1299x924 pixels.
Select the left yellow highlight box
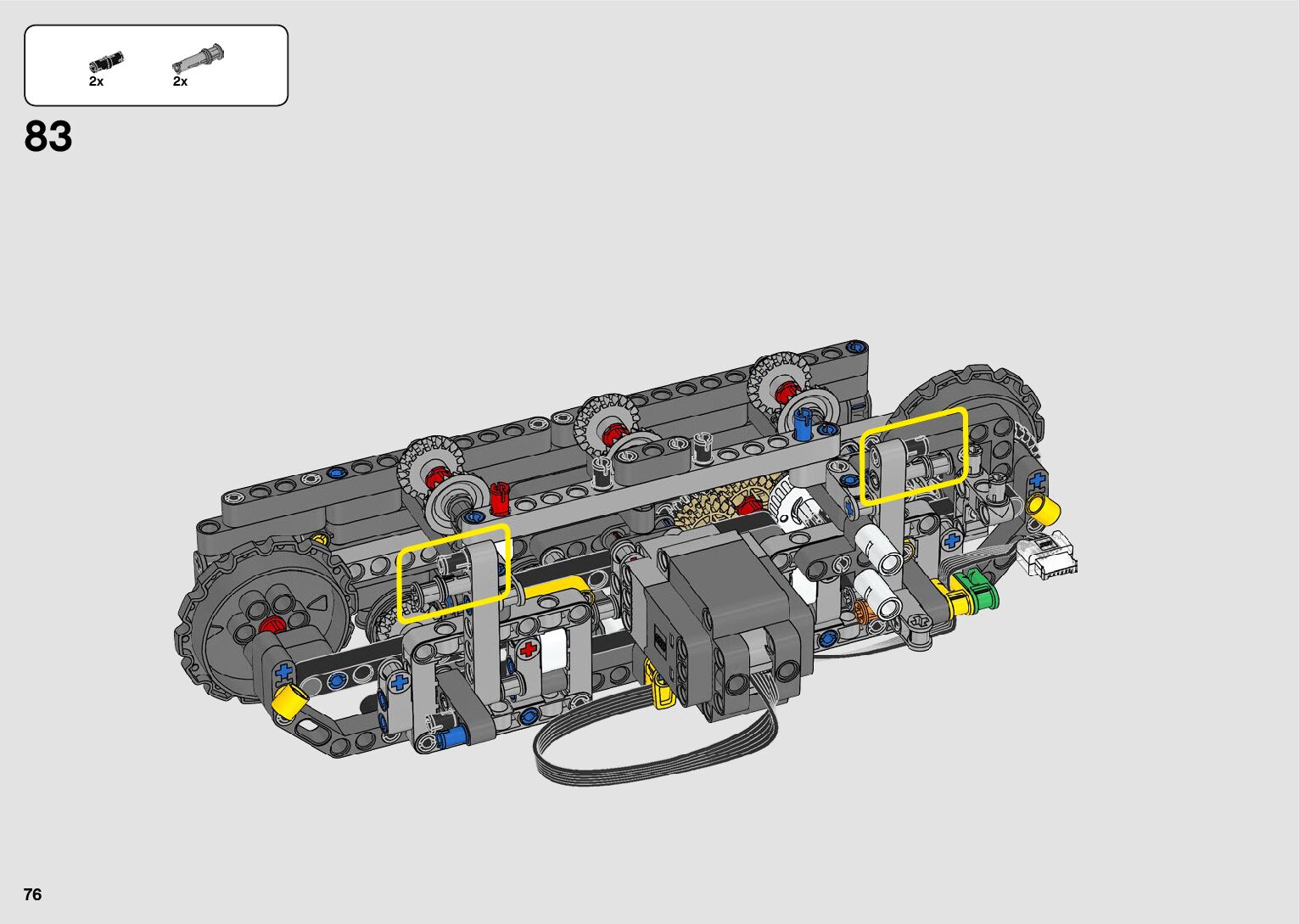[x=453, y=574]
